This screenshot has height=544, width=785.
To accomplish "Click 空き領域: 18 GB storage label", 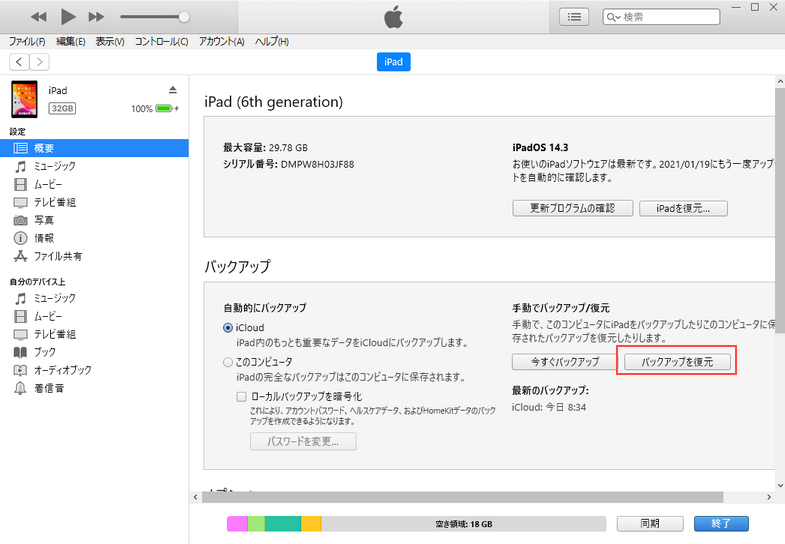I will pyautogui.click(x=464, y=524).
